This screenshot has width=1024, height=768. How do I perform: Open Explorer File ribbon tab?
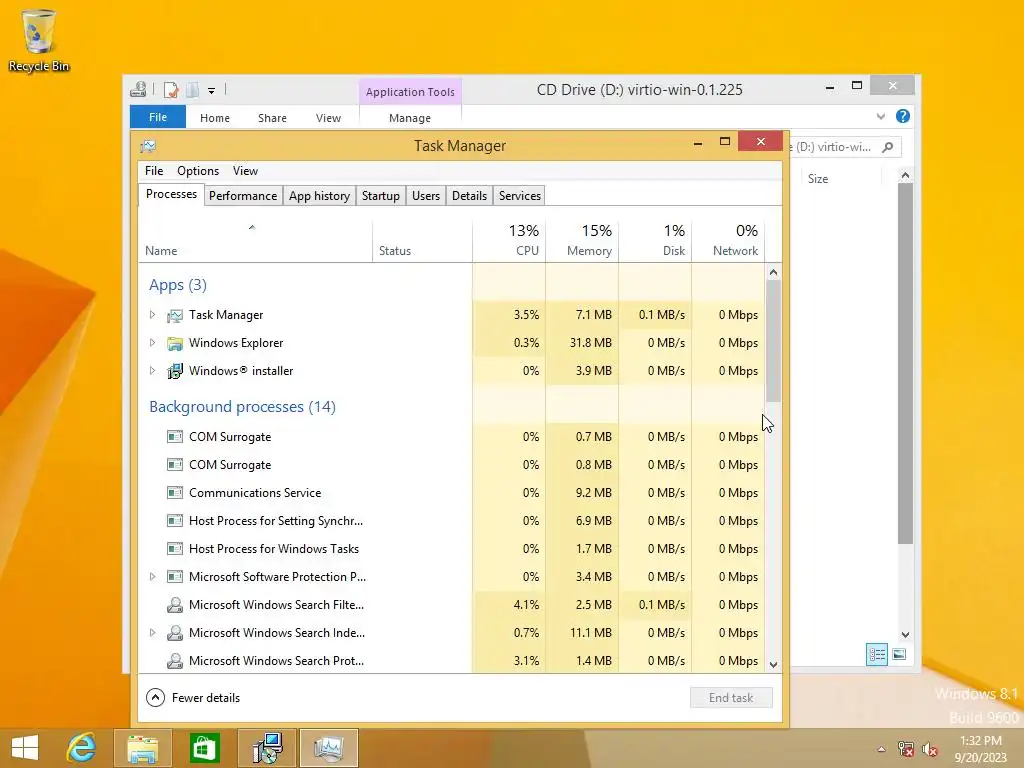tap(157, 118)
